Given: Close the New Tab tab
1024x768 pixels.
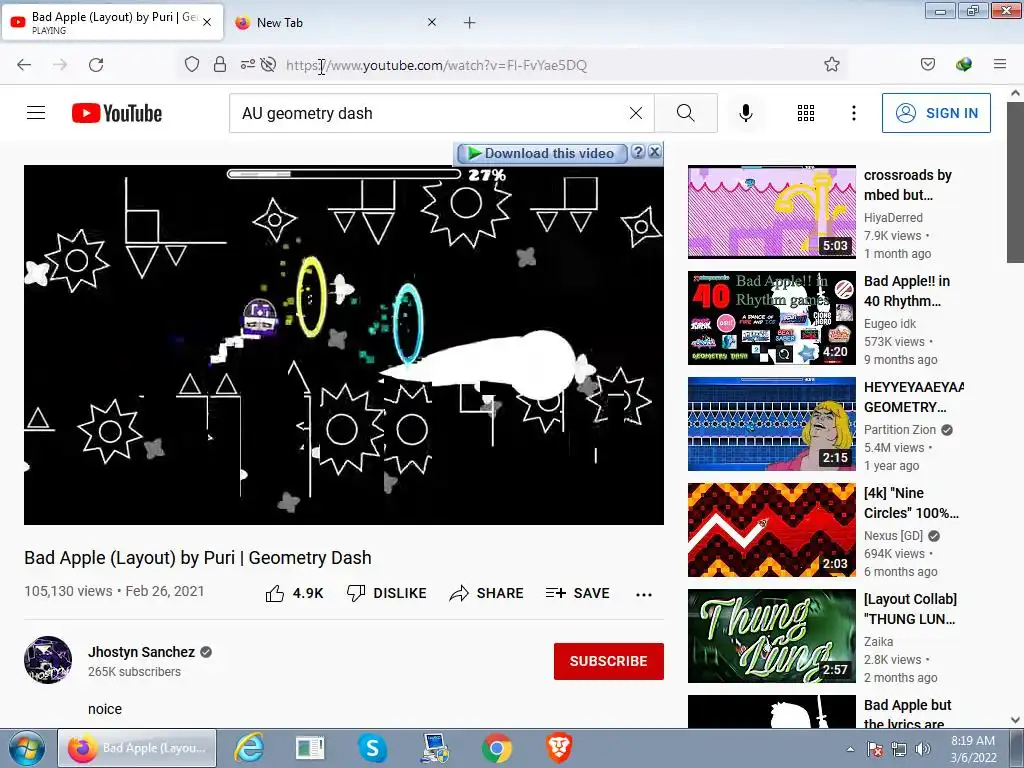Looking at the screenshot, I should [432, 22].
